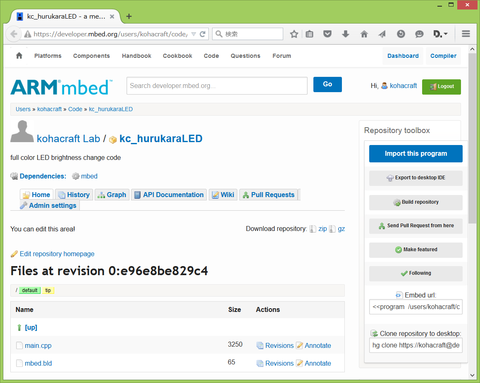Click the ARM mbed logo

click(61, 87)
